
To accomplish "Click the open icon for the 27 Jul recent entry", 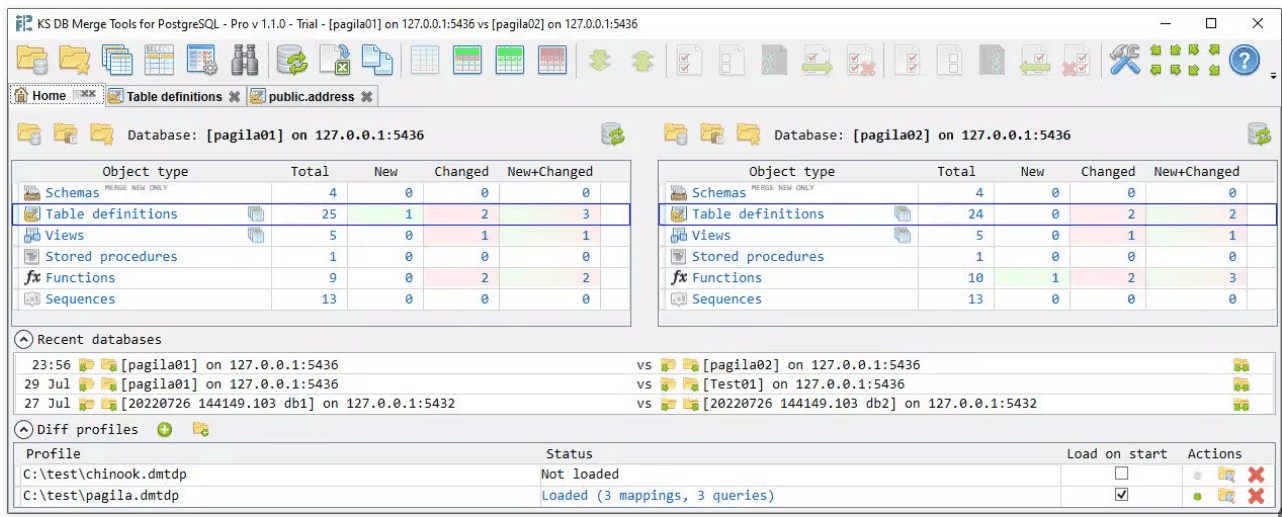I will (x=1241, y=404).
